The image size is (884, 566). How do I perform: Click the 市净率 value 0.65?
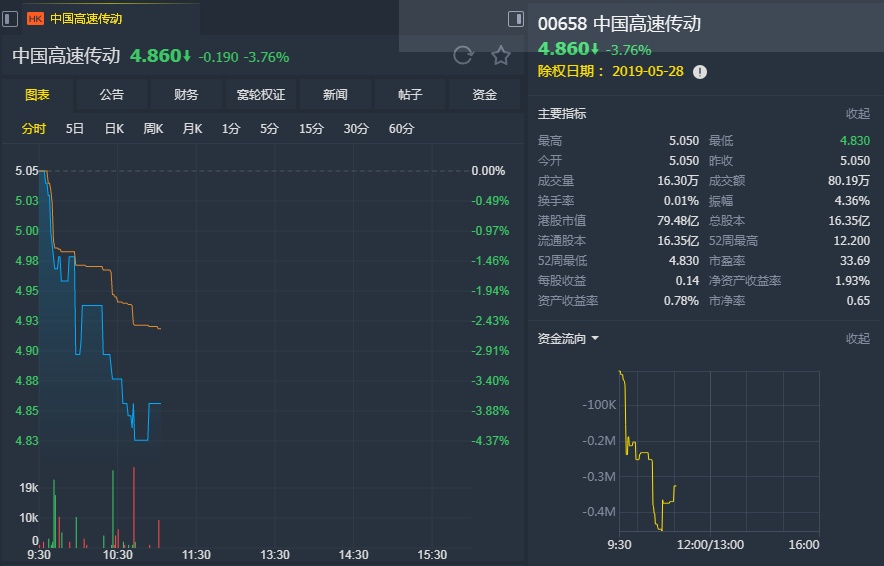tap(858, 300)
